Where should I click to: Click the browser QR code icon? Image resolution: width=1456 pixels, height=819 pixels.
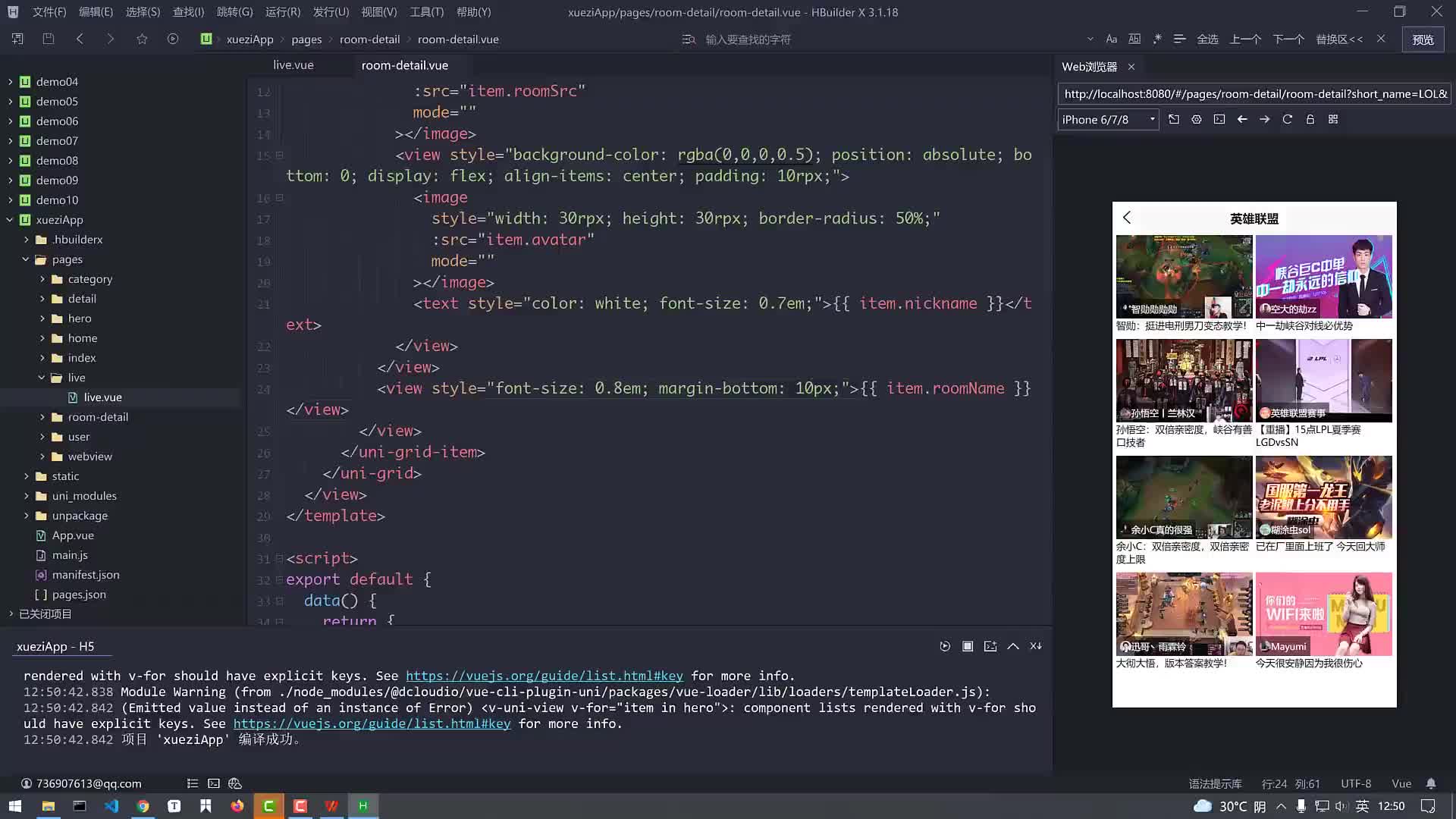click(x=1333, y=119)
